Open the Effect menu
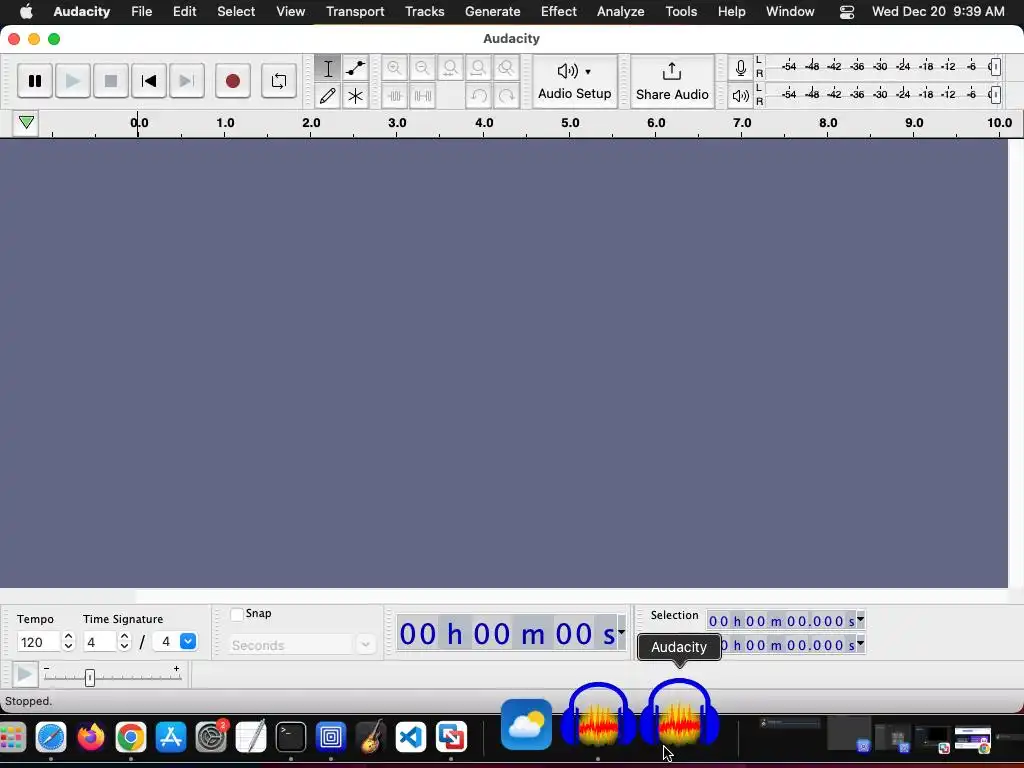 558,12
